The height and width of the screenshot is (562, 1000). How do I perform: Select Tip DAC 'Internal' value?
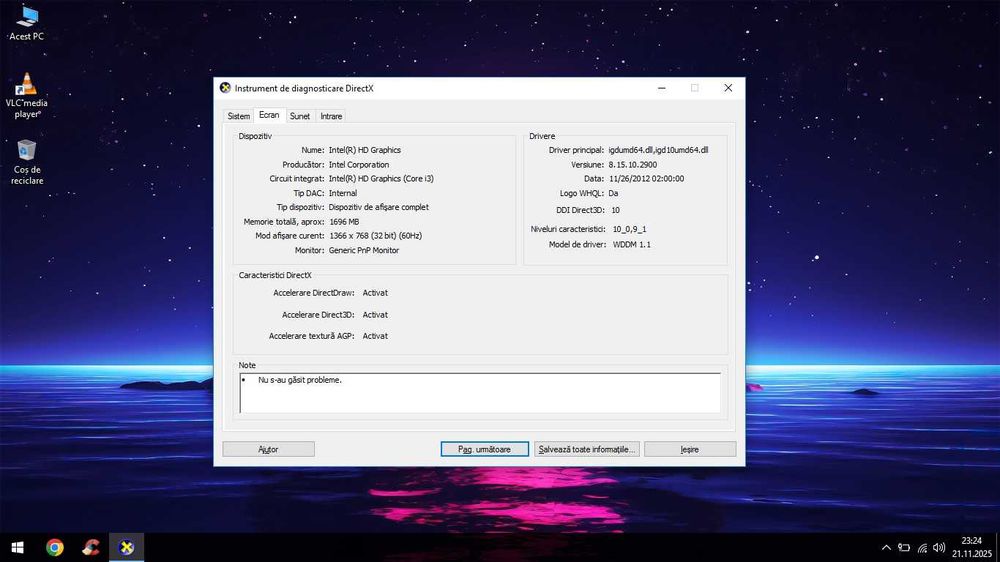coord(343,193)
